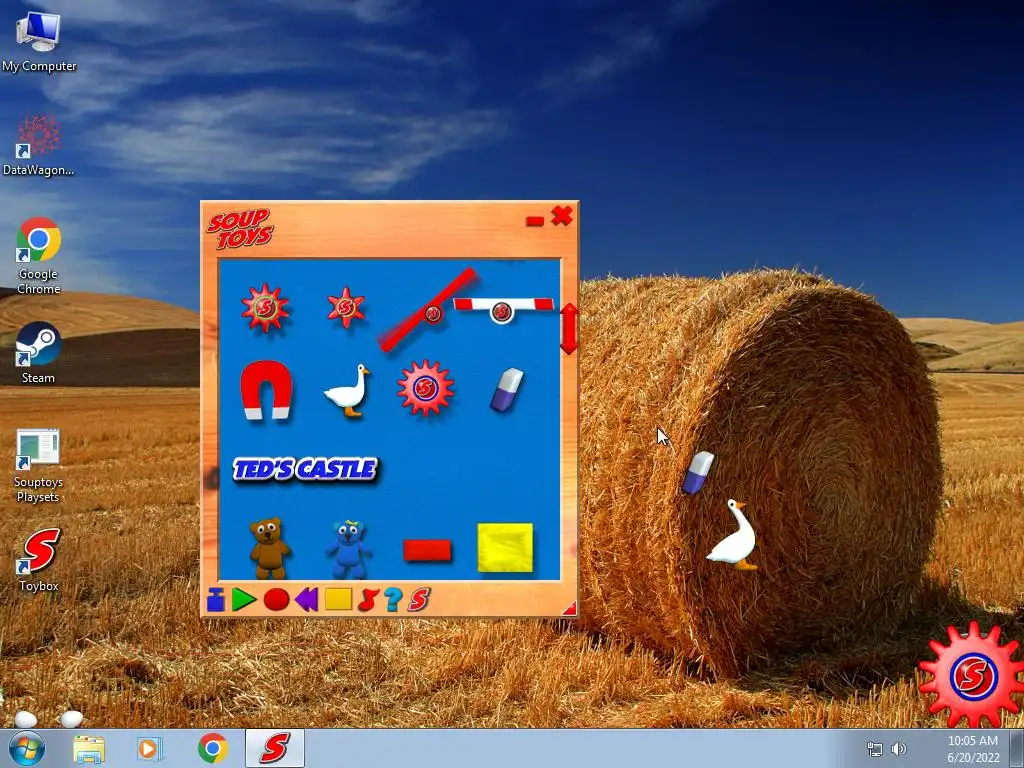
Task: Minimize the Soup Toys toybox window
Action: click(x=535, y=221)
